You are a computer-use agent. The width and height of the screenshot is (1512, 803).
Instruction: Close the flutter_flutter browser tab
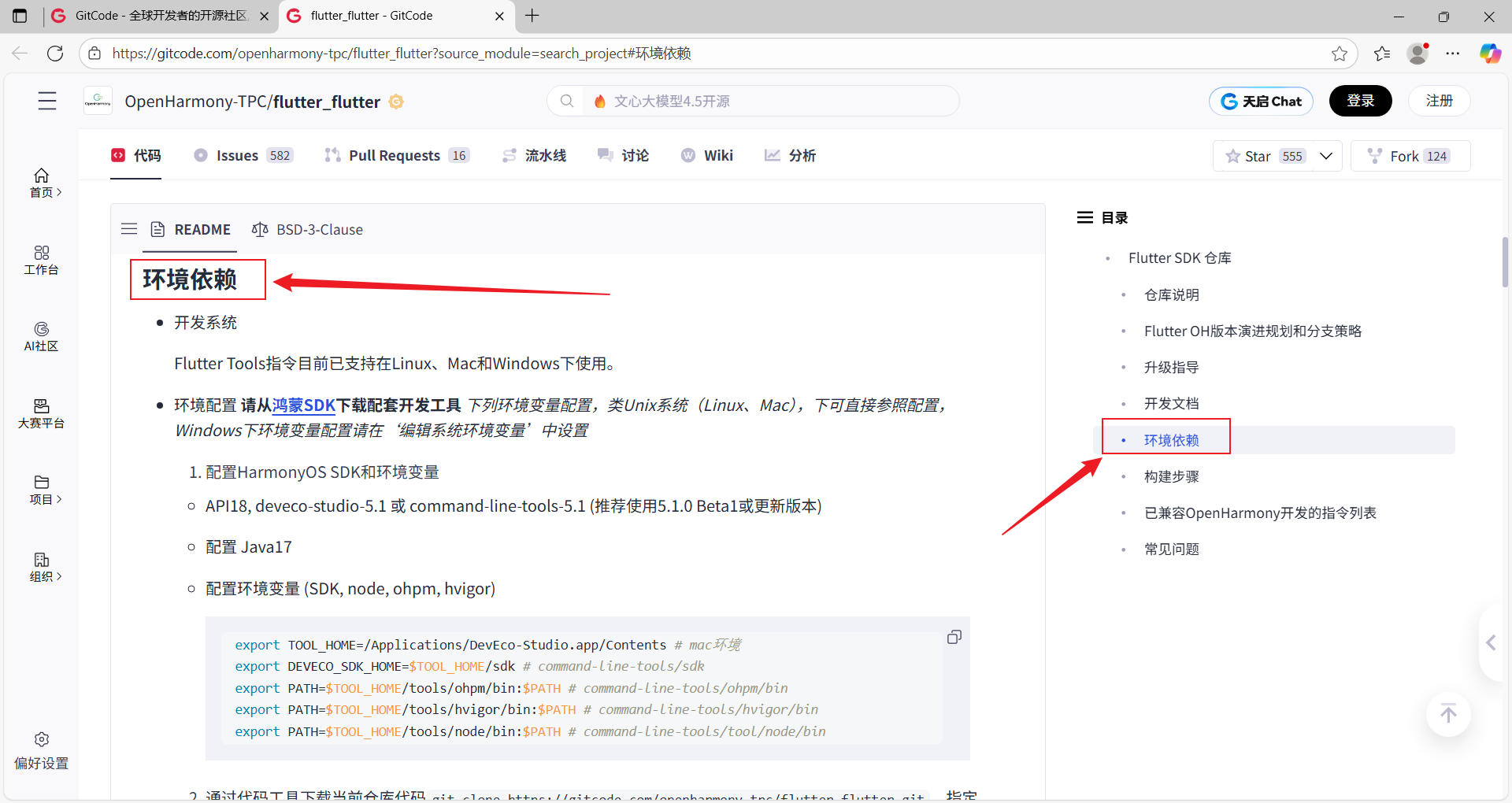click(x=499, y=16)
